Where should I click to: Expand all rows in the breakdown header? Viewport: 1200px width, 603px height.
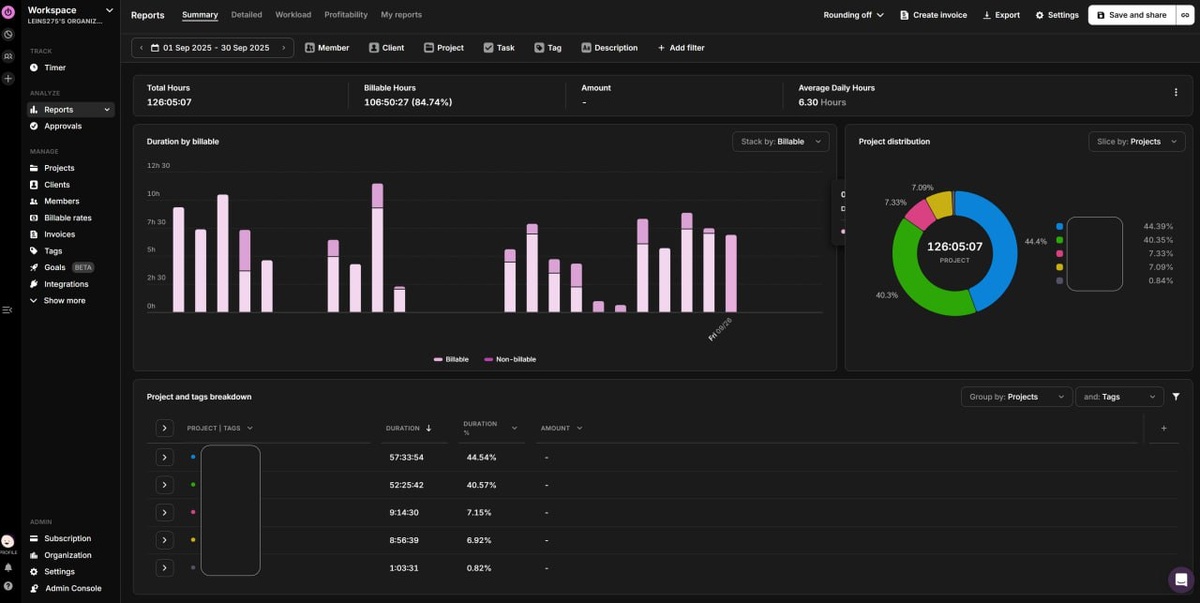165,428
